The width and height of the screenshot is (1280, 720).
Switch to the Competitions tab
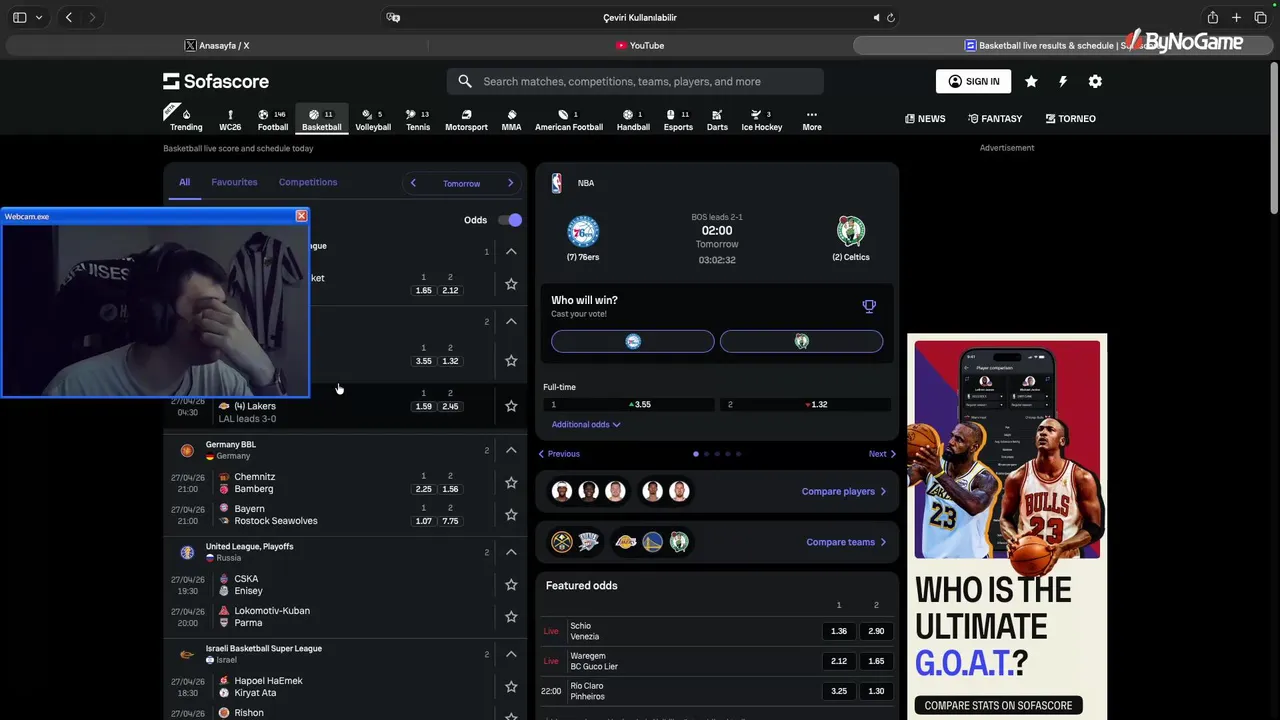click(x=308, y=182)
